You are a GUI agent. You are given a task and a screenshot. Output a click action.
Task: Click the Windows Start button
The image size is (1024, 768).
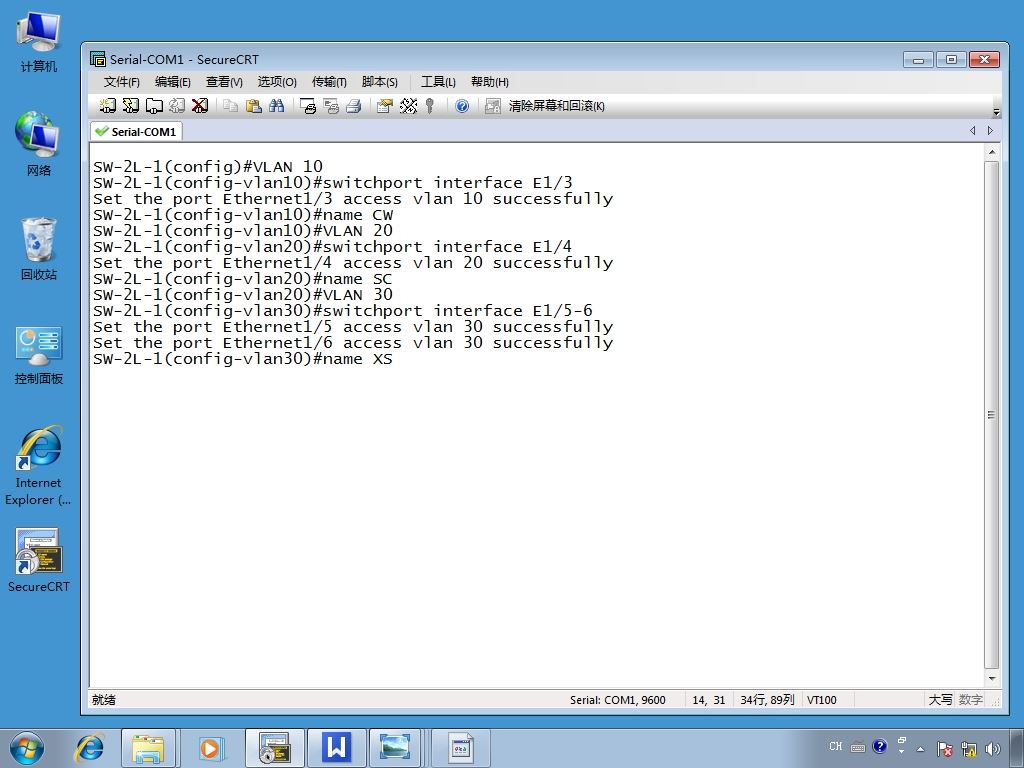27,748
